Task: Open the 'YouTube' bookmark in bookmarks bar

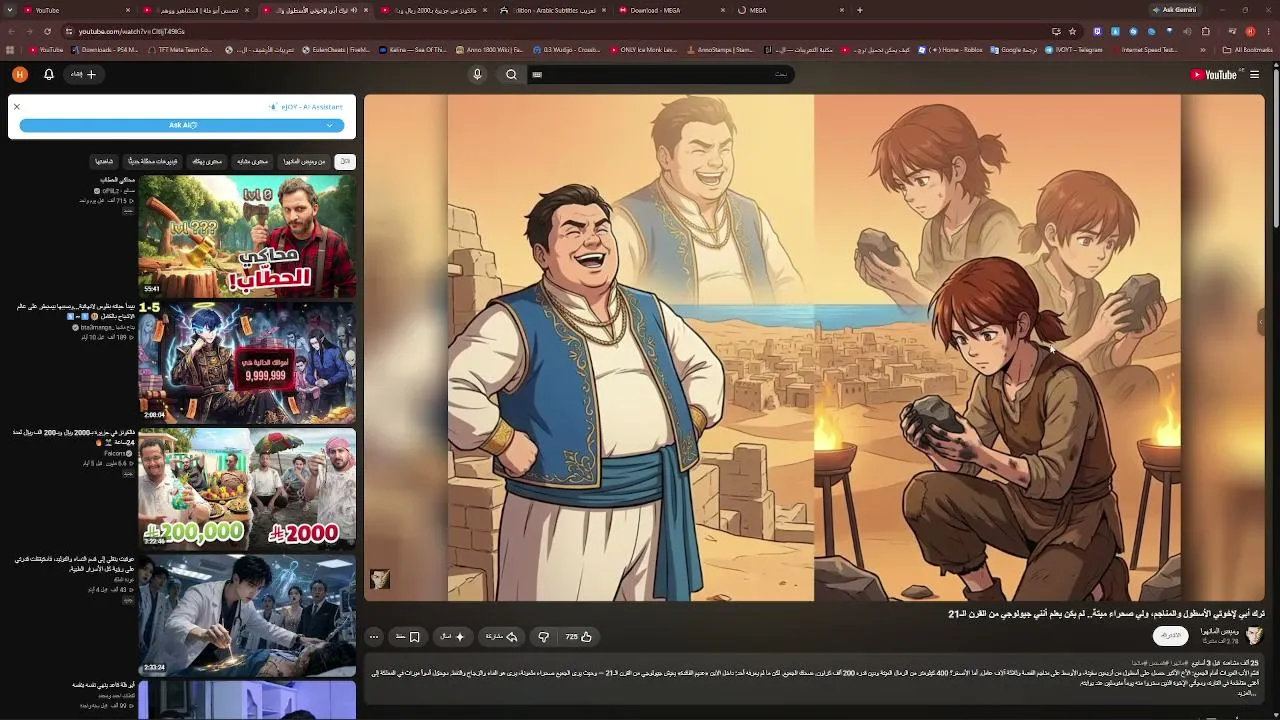Action: 46,49
